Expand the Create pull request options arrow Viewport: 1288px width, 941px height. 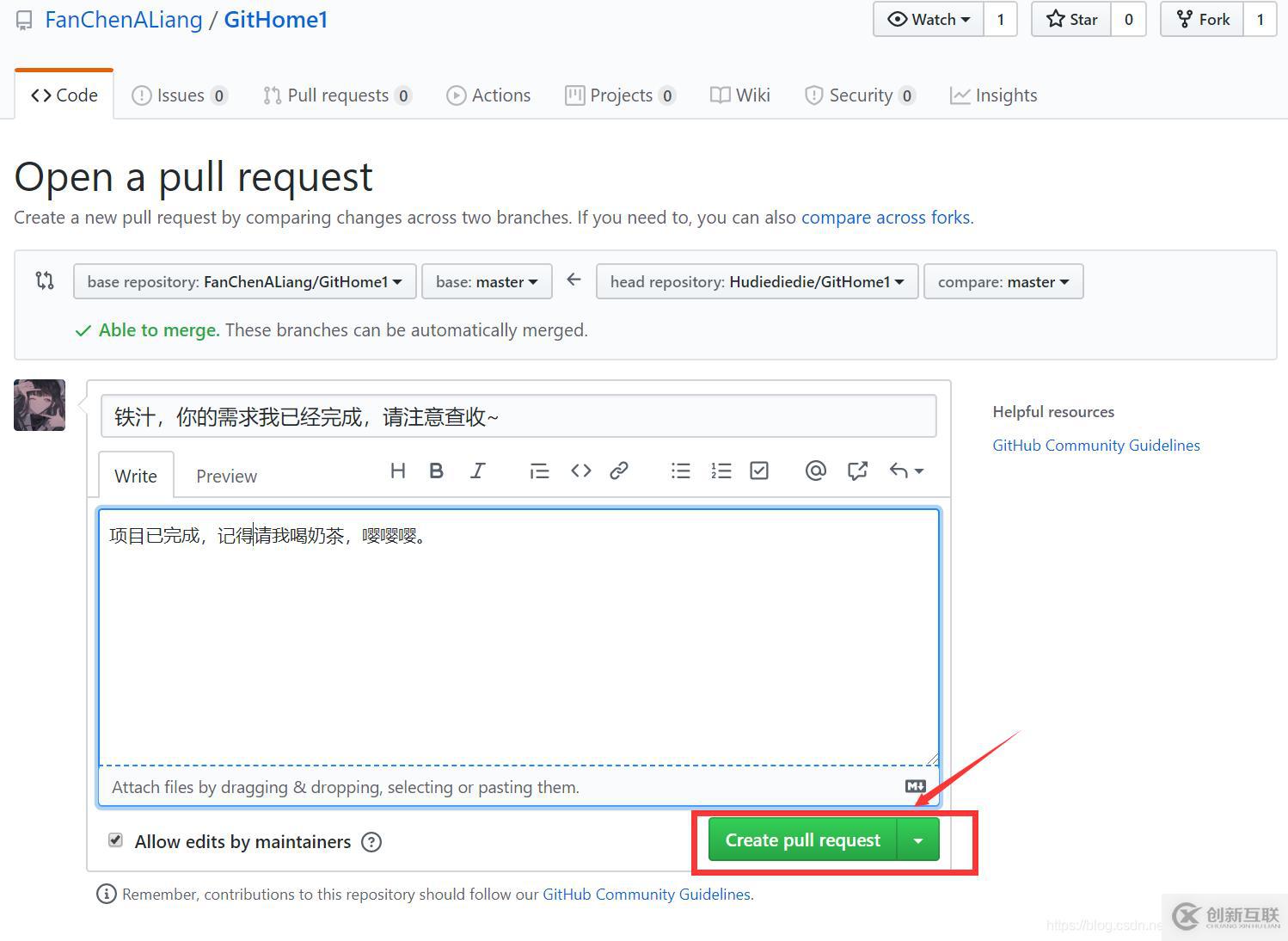pos(918,840)
